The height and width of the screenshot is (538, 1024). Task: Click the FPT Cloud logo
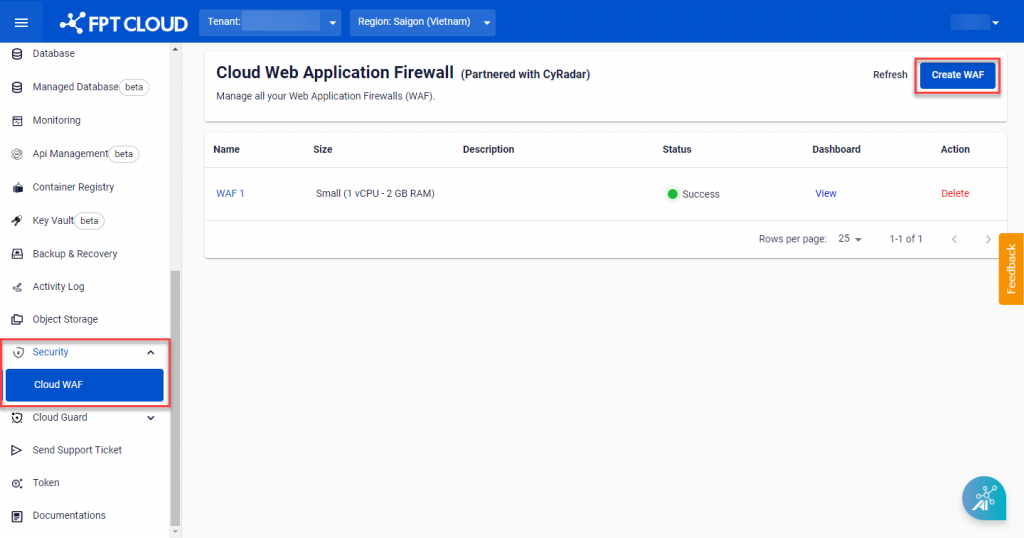[124, 22]
